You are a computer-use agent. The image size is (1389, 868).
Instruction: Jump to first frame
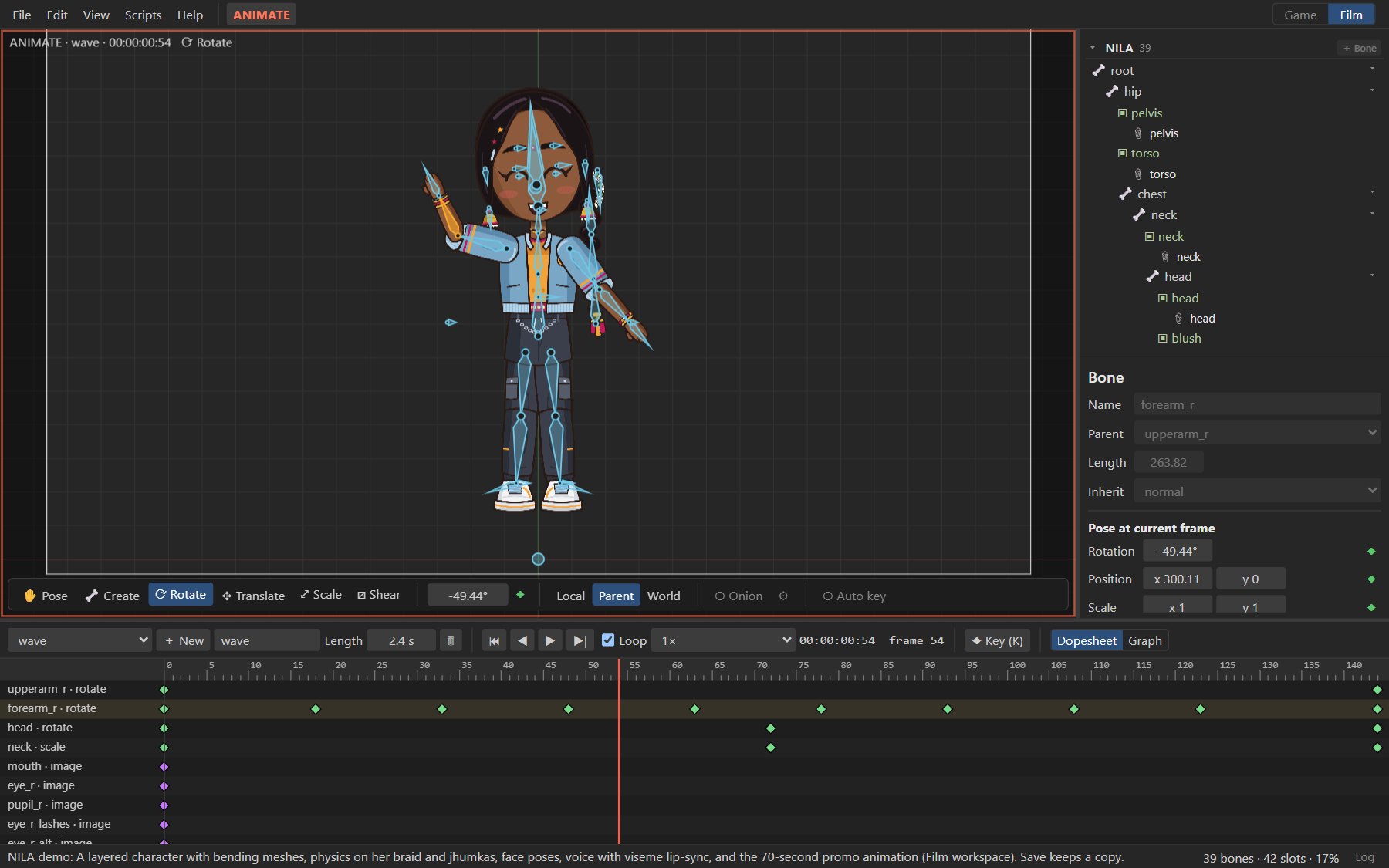coord(495,640)
